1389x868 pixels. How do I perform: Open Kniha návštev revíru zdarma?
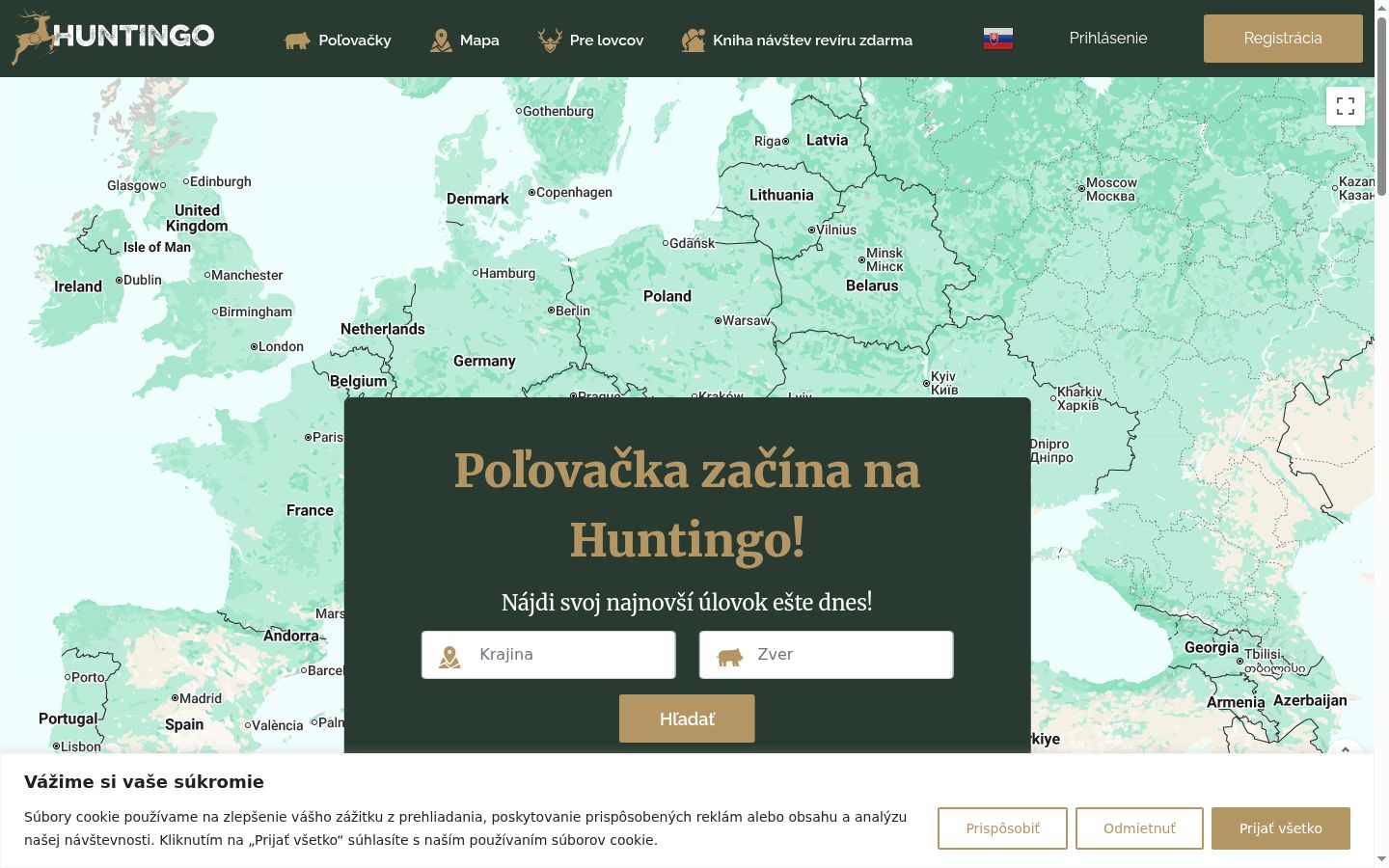tap(797, 41)
